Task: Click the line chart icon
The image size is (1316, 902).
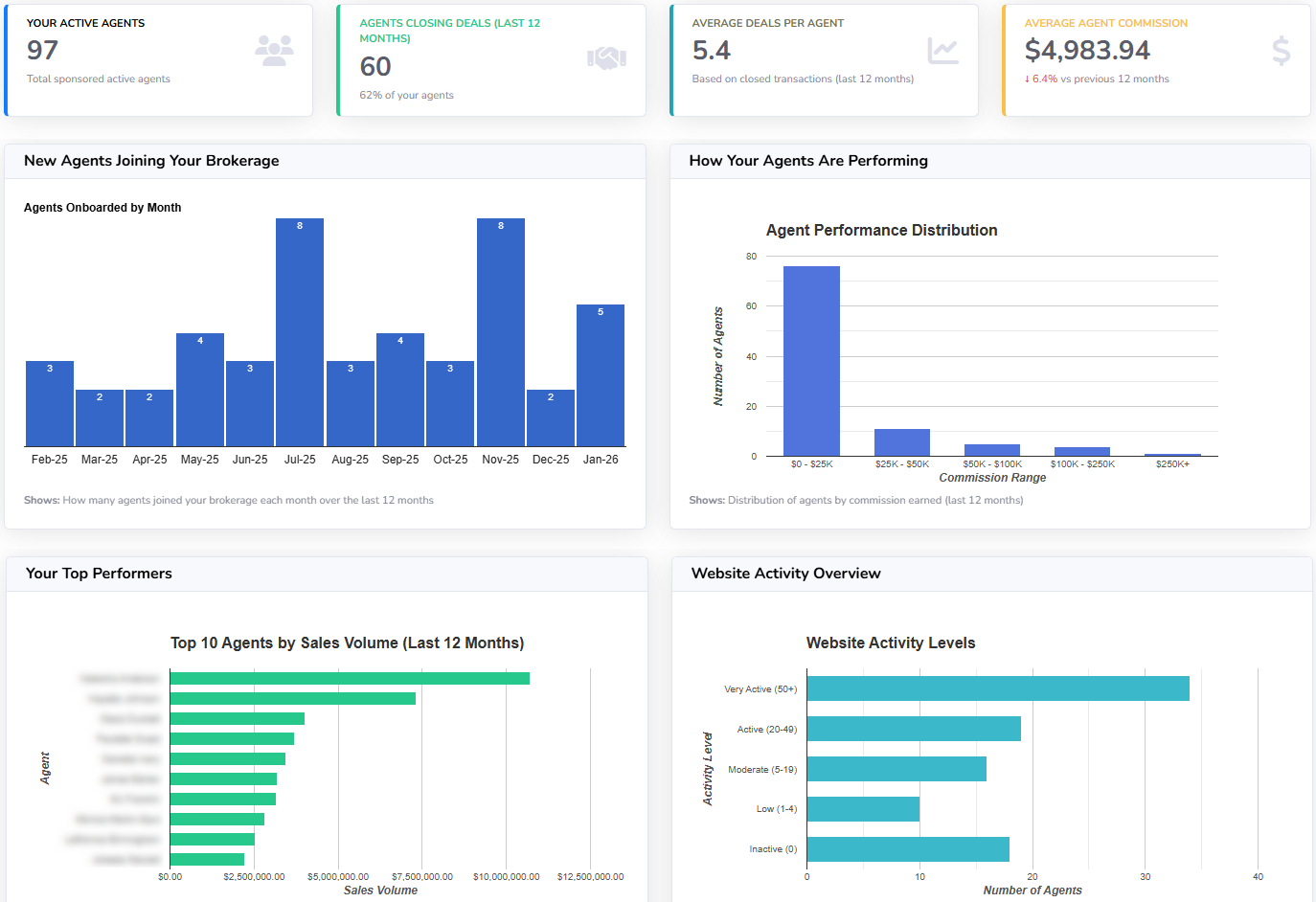Action: click(x=942, y=51)
